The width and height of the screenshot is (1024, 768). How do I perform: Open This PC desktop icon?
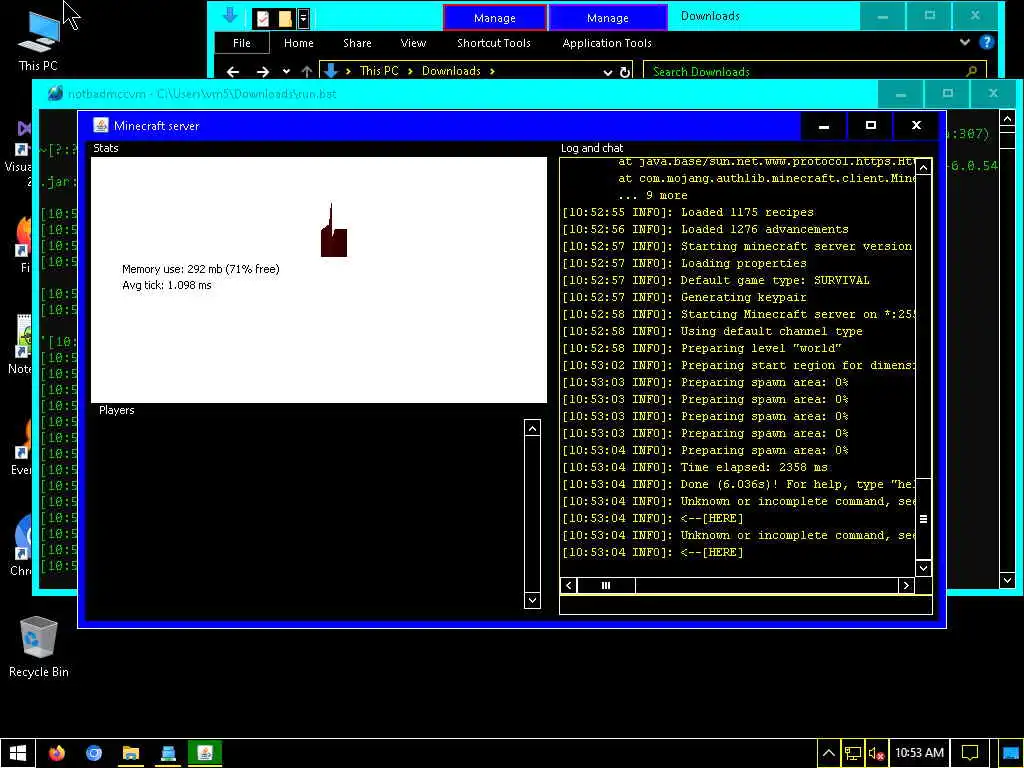tap(38, 40)
